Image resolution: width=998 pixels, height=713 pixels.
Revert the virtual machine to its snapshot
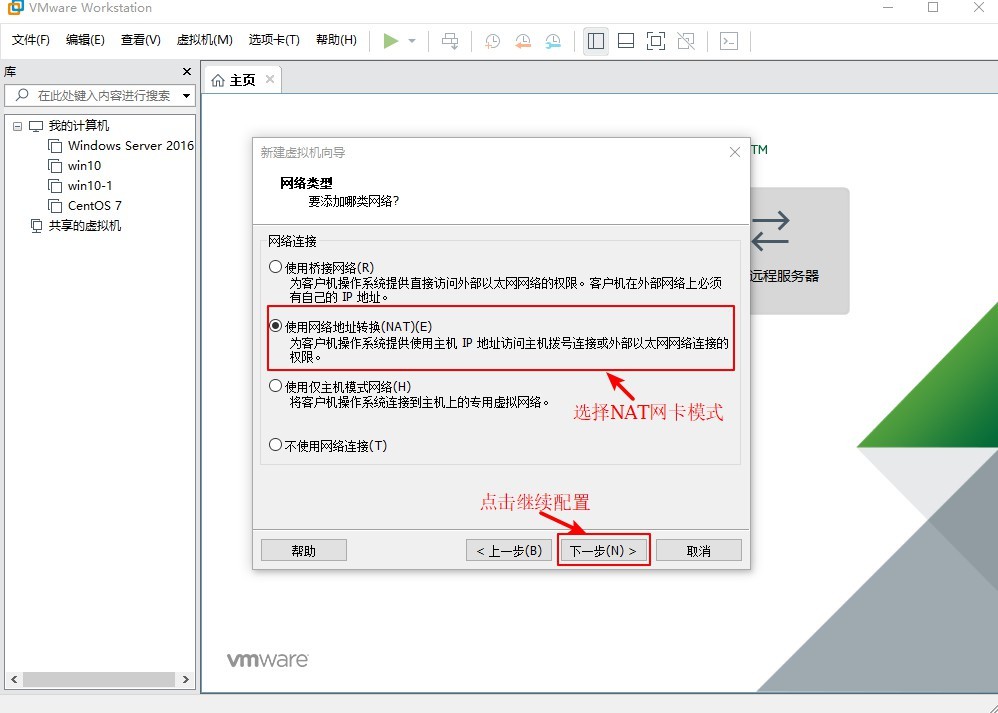tap(521, 41)
